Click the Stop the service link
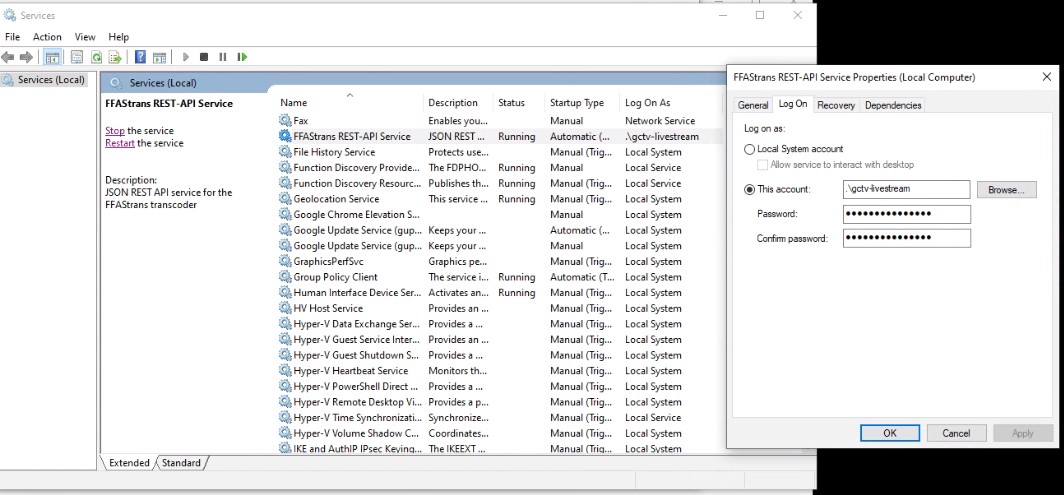This screenshot has width=1064, height=495. pyautogui.click(x=115, y=130)
